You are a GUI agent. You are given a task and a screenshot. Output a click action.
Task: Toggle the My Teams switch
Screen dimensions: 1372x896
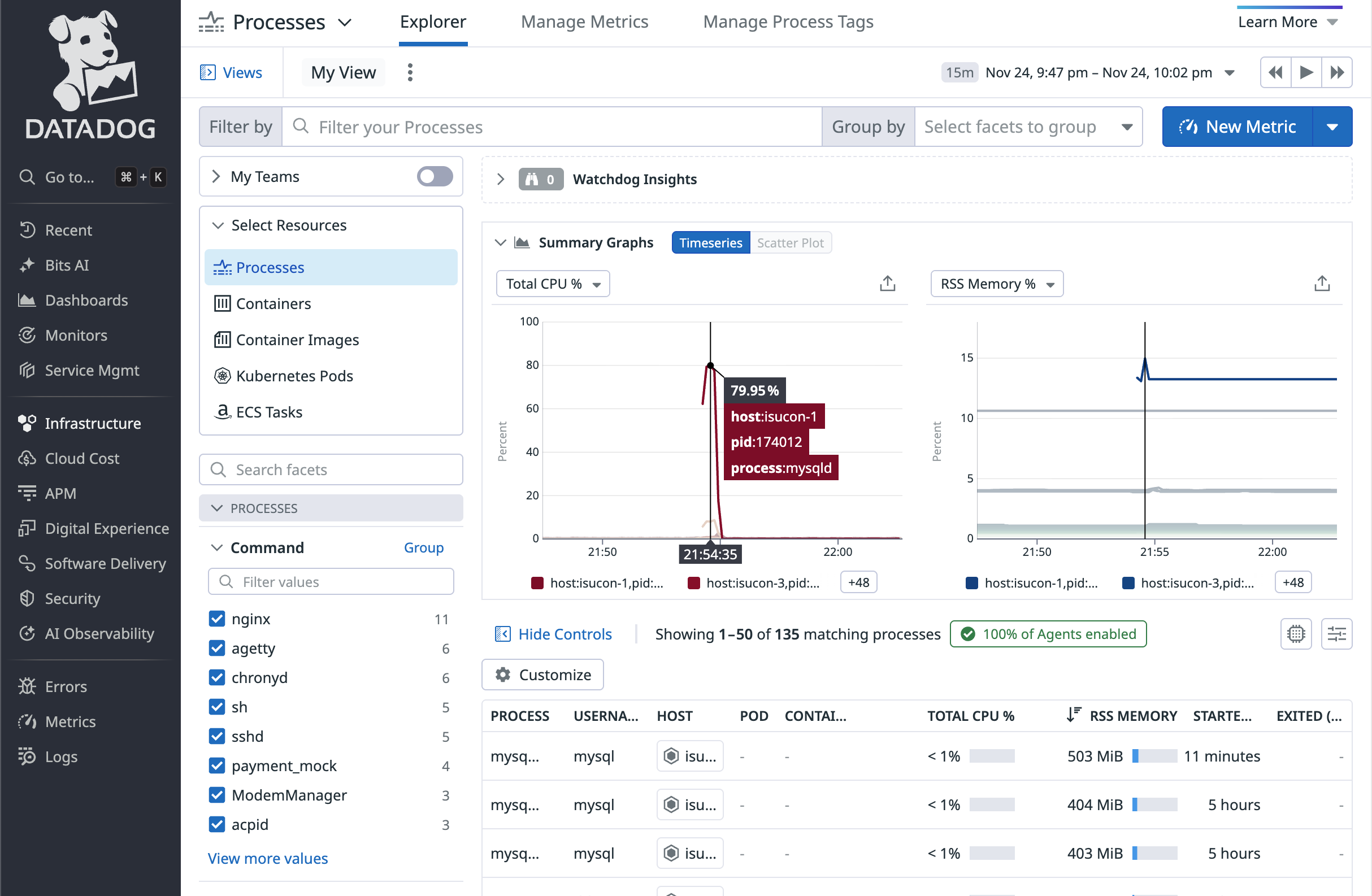pyautogui.click(x=435, y=176)
